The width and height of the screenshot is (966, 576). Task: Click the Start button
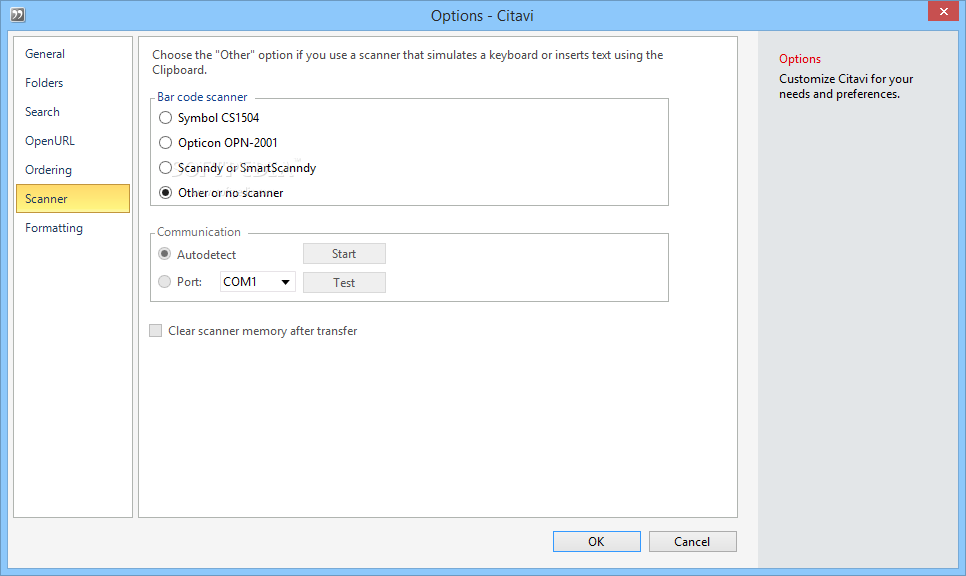click(x=344, y=254)
